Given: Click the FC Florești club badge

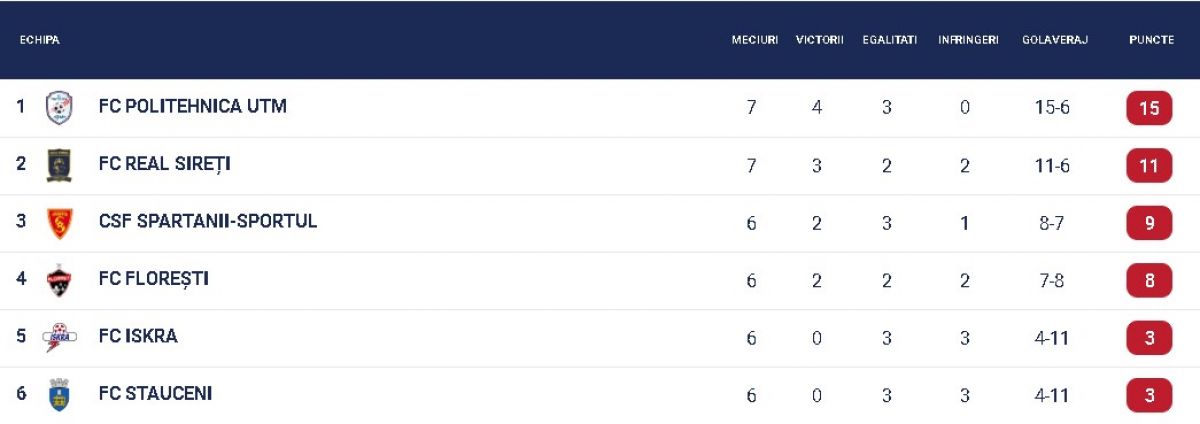Looking at the screenshot, I should (59, 280).
